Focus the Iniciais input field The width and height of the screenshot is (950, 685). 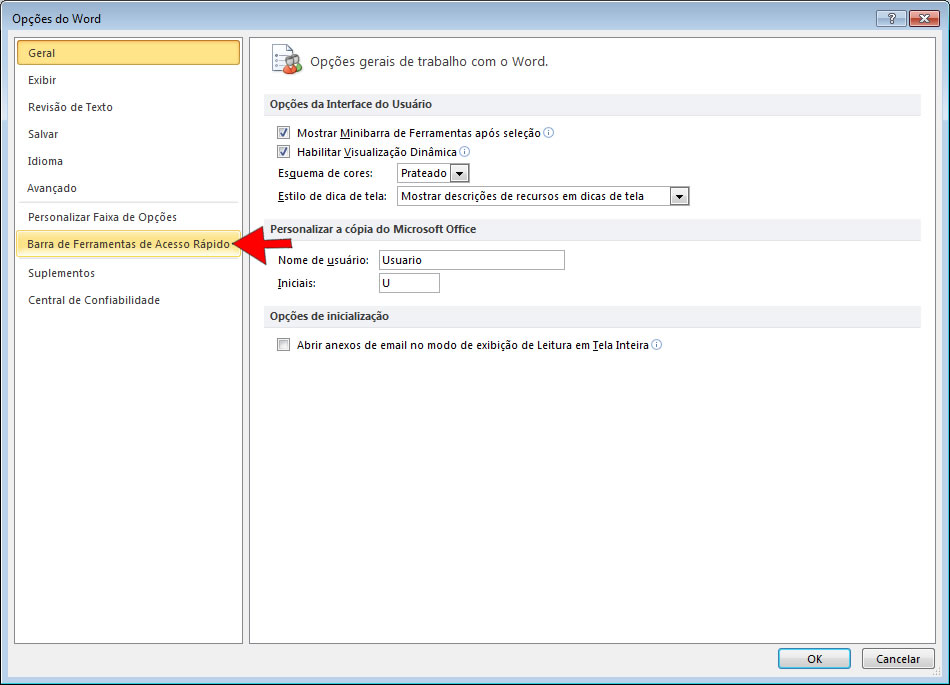[x=410, y=283]
